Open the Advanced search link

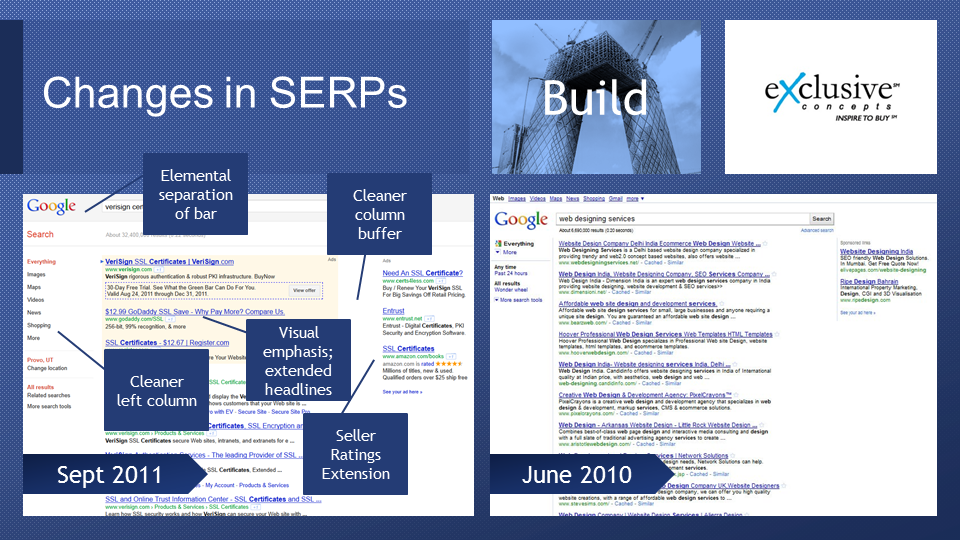click(817, 230)
